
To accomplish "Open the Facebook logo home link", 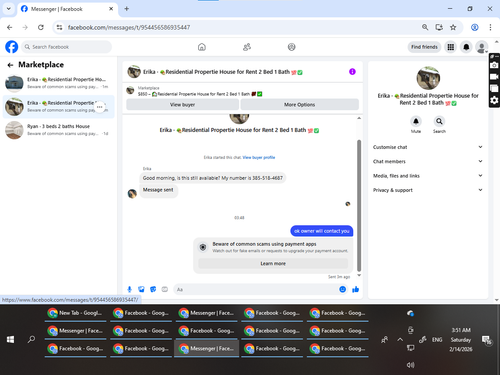I will coord(12,47).
